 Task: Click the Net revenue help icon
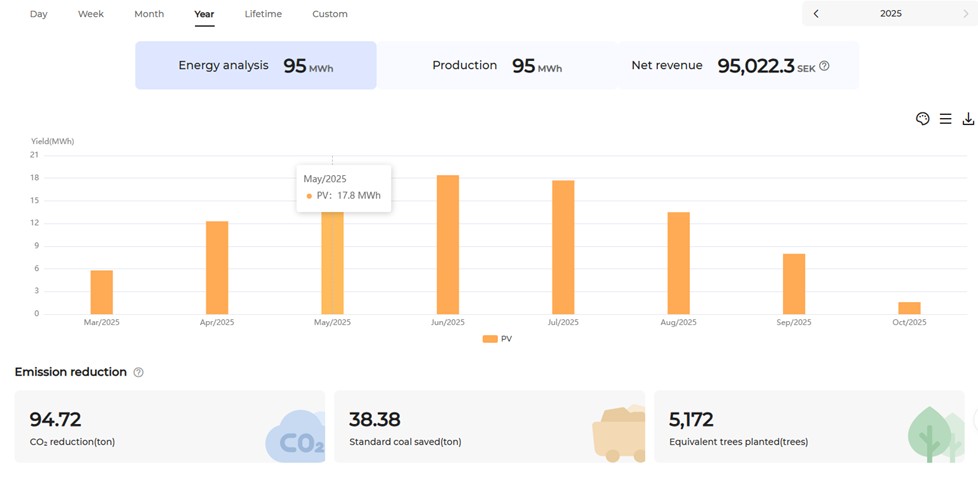click(824, 66)
